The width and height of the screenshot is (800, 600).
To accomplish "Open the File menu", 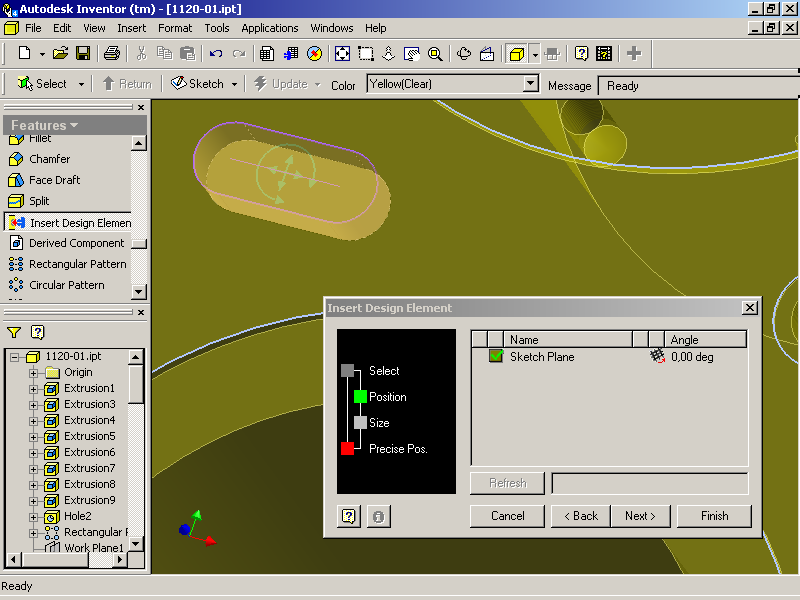I will pos(33,28).
